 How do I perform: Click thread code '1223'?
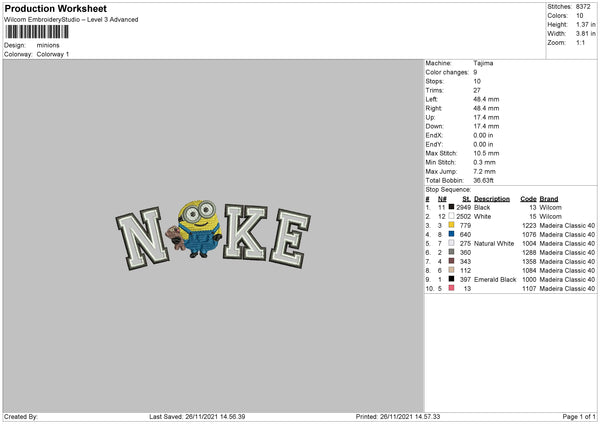point(529,225)
